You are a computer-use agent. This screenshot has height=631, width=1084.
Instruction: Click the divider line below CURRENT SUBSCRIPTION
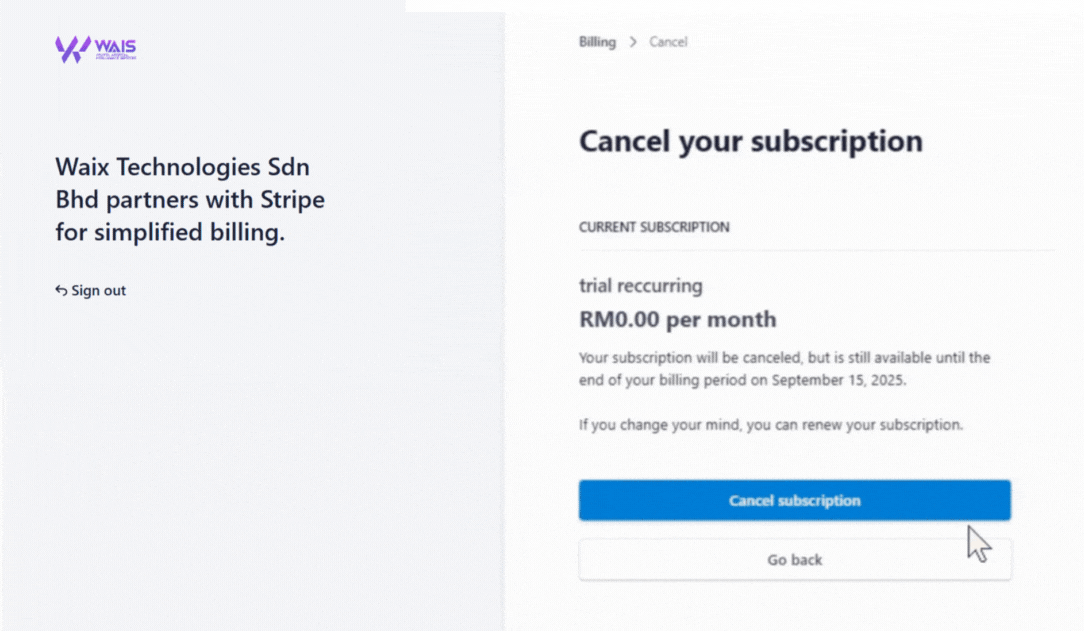[x=815, y=250]
